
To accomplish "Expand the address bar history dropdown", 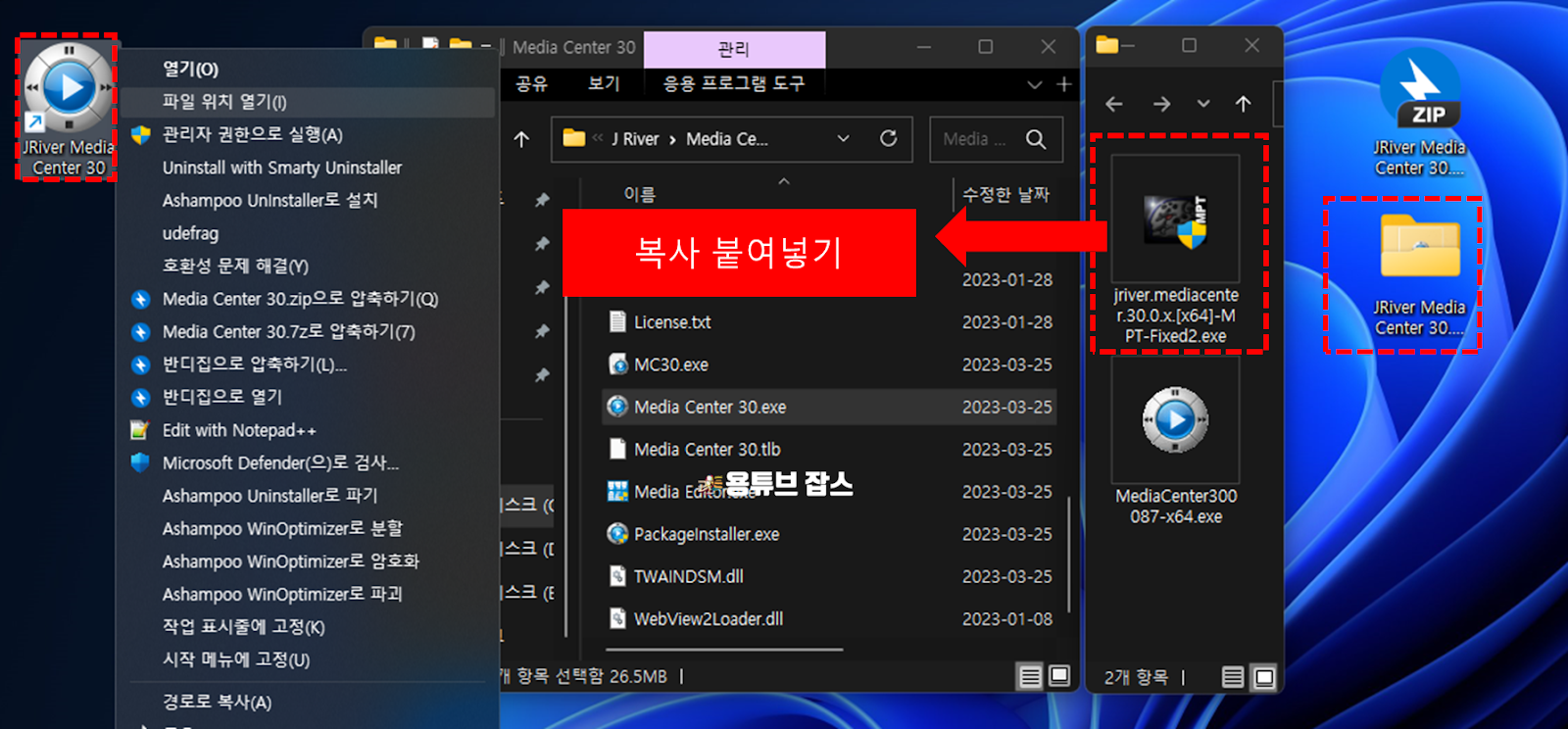I will (x=843, y=139).
